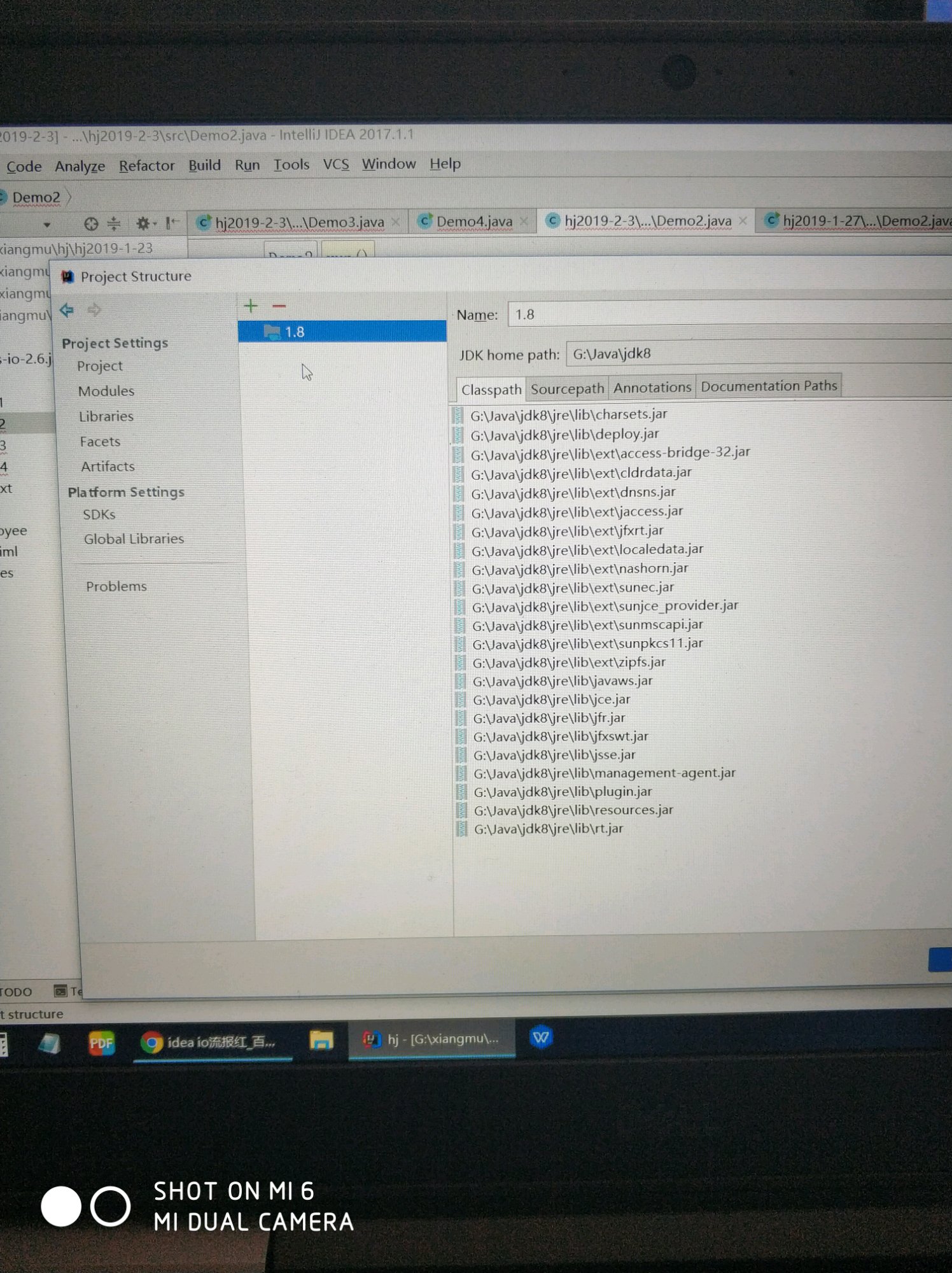Click the Scroll from Source target icon
The width and height of the screenshot is (952, 1273).
click(x=91, y=224)
